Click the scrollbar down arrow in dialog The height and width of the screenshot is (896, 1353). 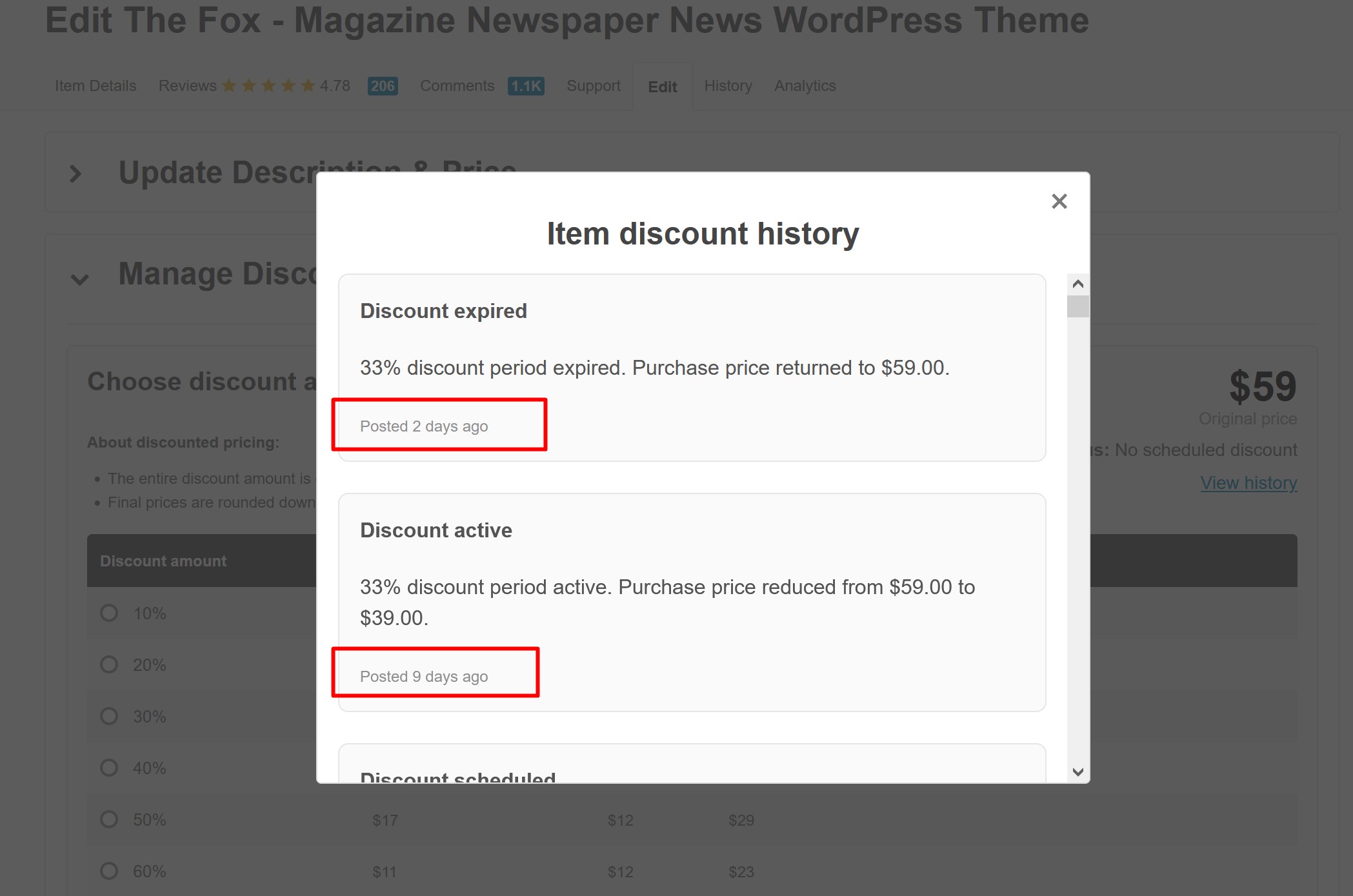(x=1077, y=772)
